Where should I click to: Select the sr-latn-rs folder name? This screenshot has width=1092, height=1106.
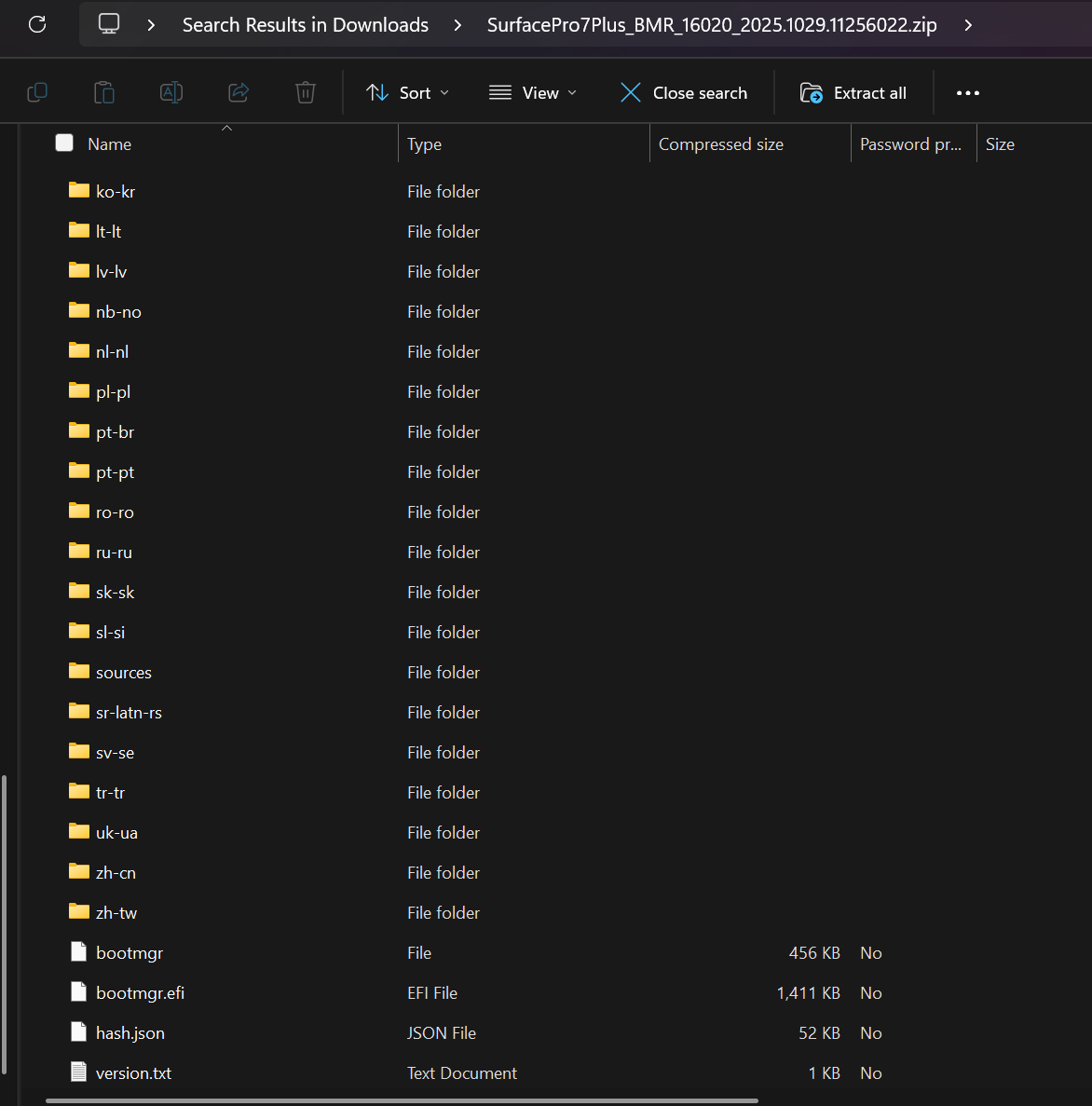129,713
